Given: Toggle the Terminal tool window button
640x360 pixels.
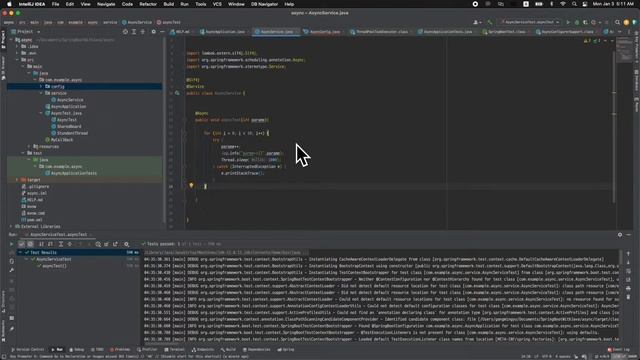Looking at the screenshot, I should 175,350.
